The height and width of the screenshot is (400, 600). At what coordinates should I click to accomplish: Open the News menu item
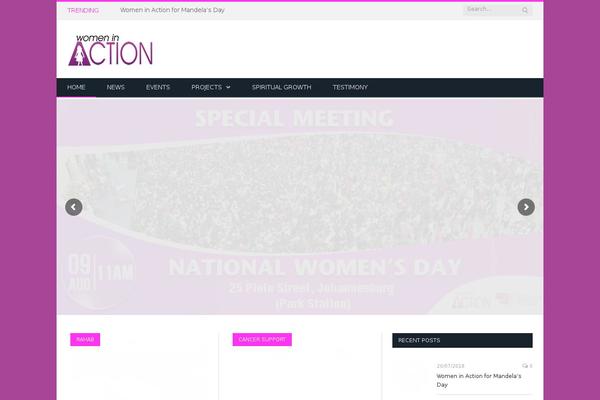point(116,87)
